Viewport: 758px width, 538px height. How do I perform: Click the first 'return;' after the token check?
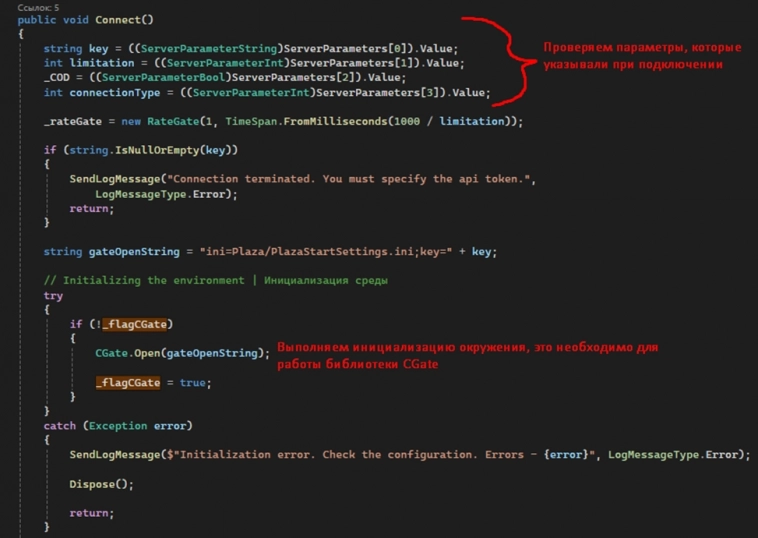pos(92,208)
